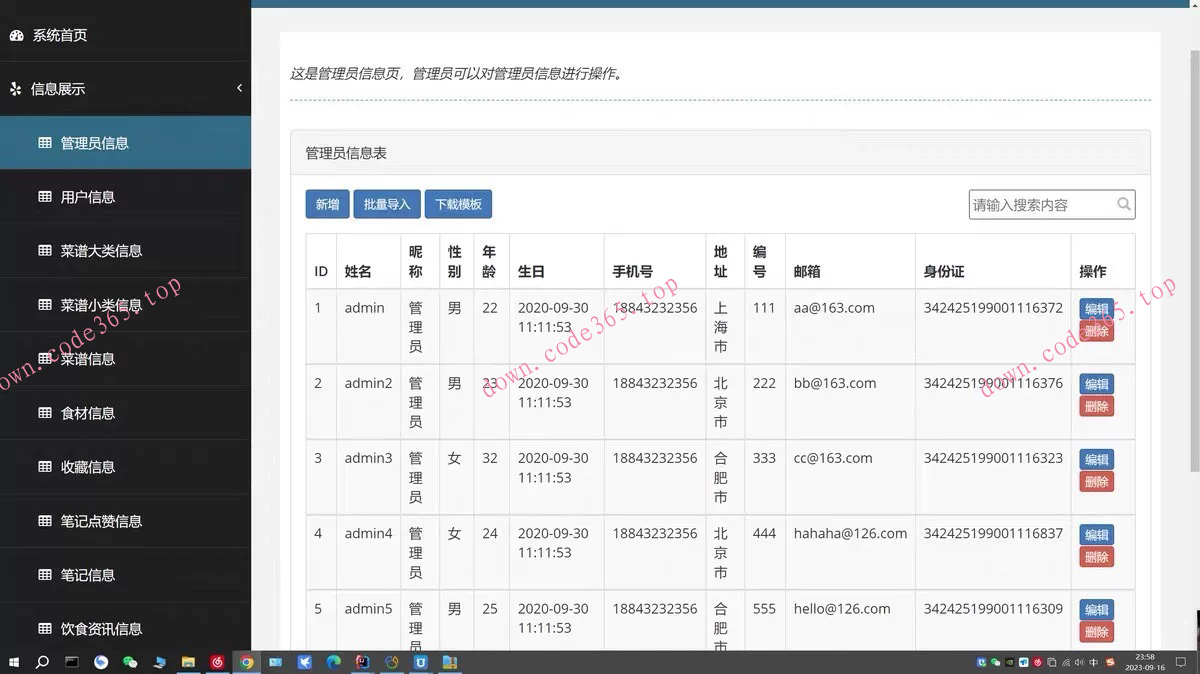Click the 新增 button
Image resolution: width=1200 pixels, height=674 pixels.
[x=327, y=203]
